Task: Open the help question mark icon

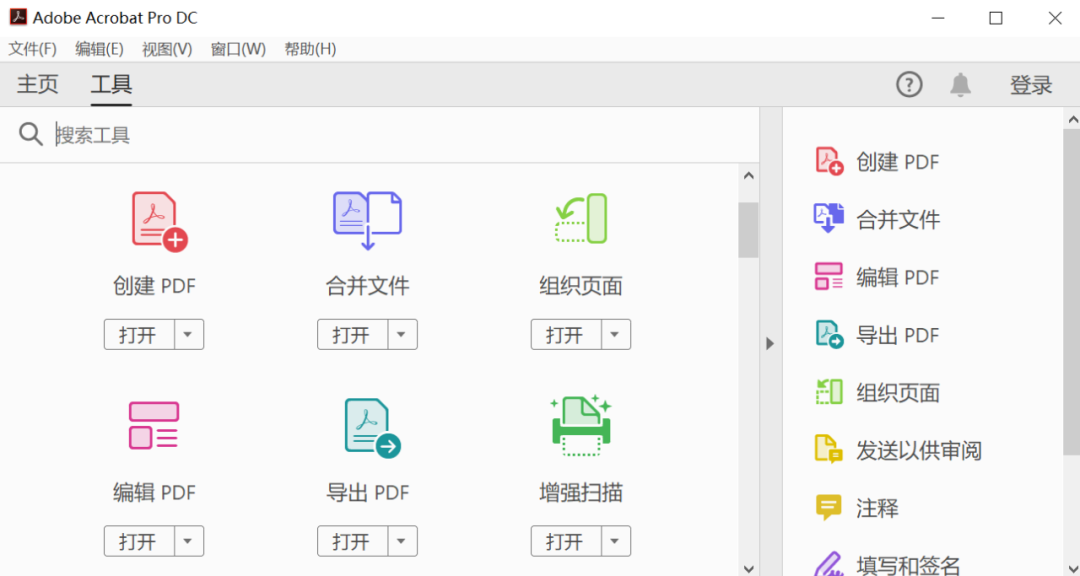Action: click(x=909, y=85)
